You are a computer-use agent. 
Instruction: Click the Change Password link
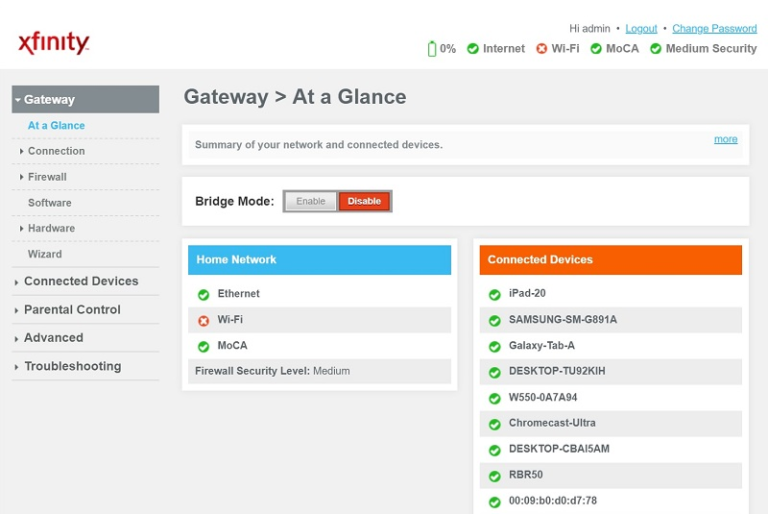pos(715,29)
